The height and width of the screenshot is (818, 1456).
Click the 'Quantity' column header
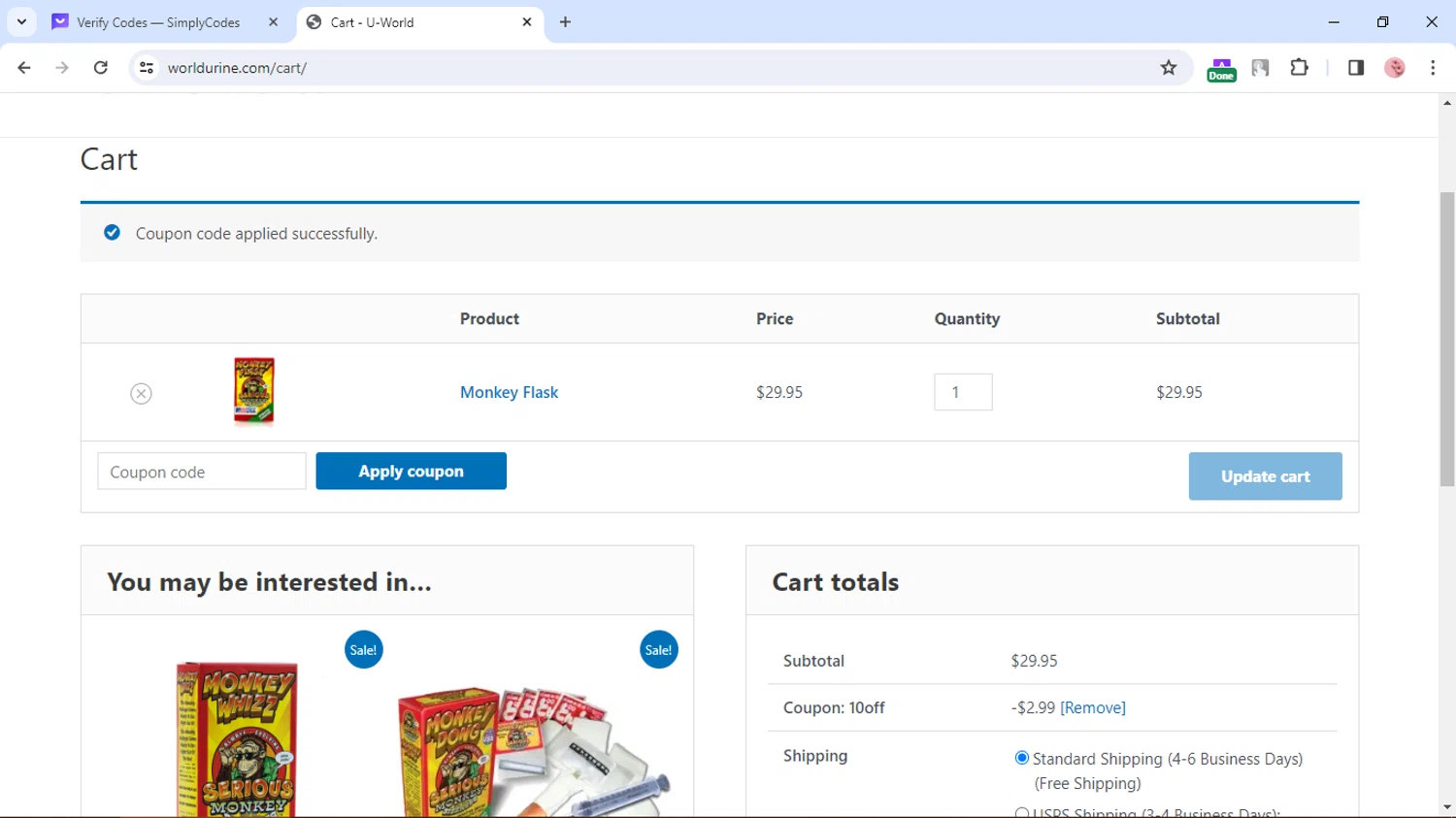point(967,318)
